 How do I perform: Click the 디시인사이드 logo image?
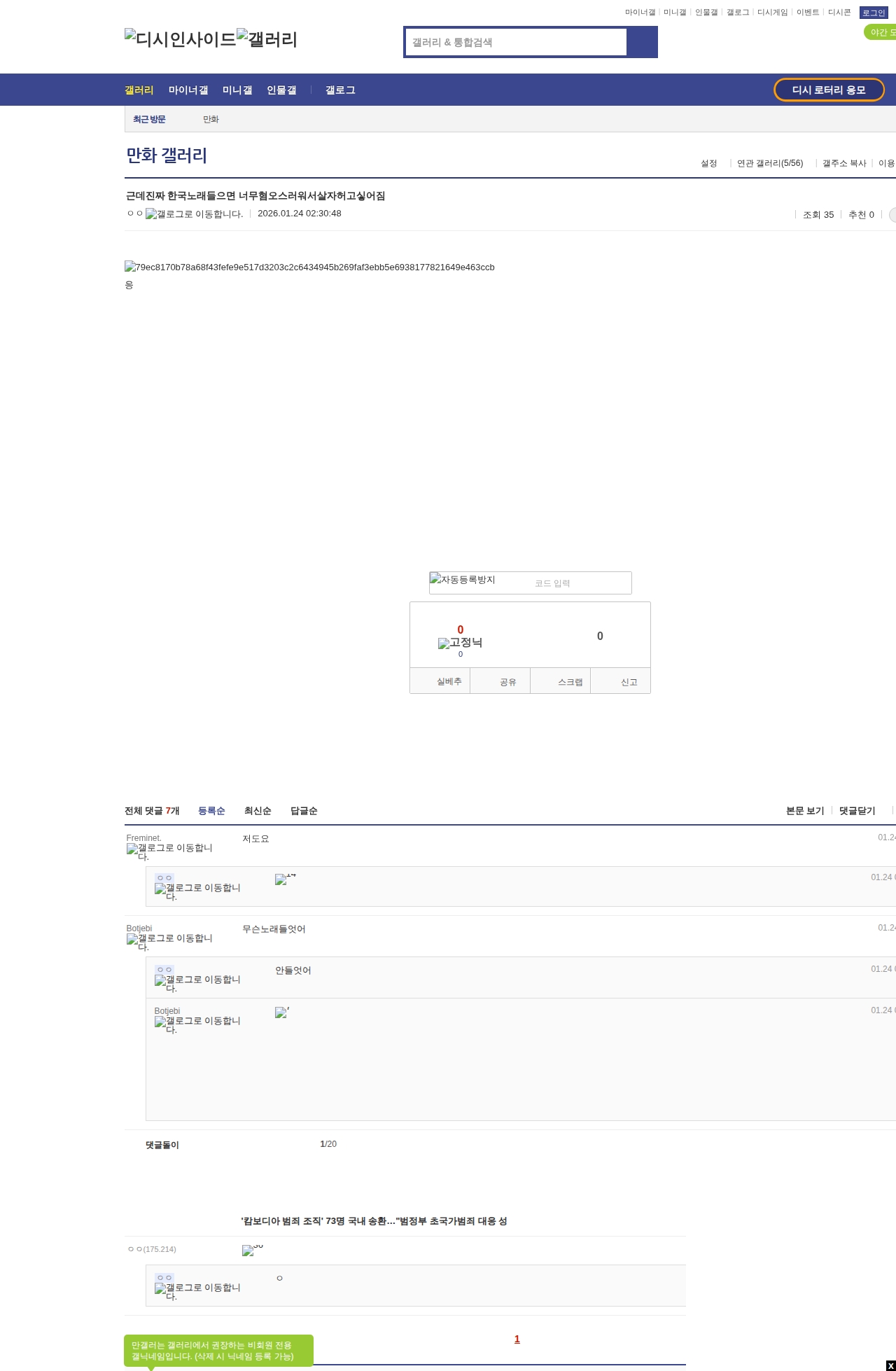[180, 39]
